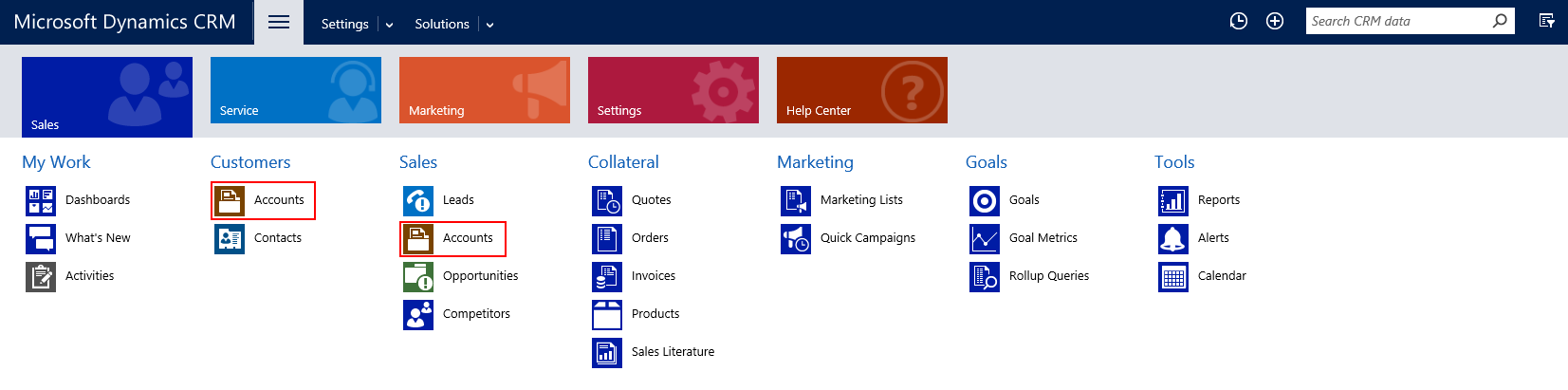Open the Dashboards icon under My Work

coord(41,200)
